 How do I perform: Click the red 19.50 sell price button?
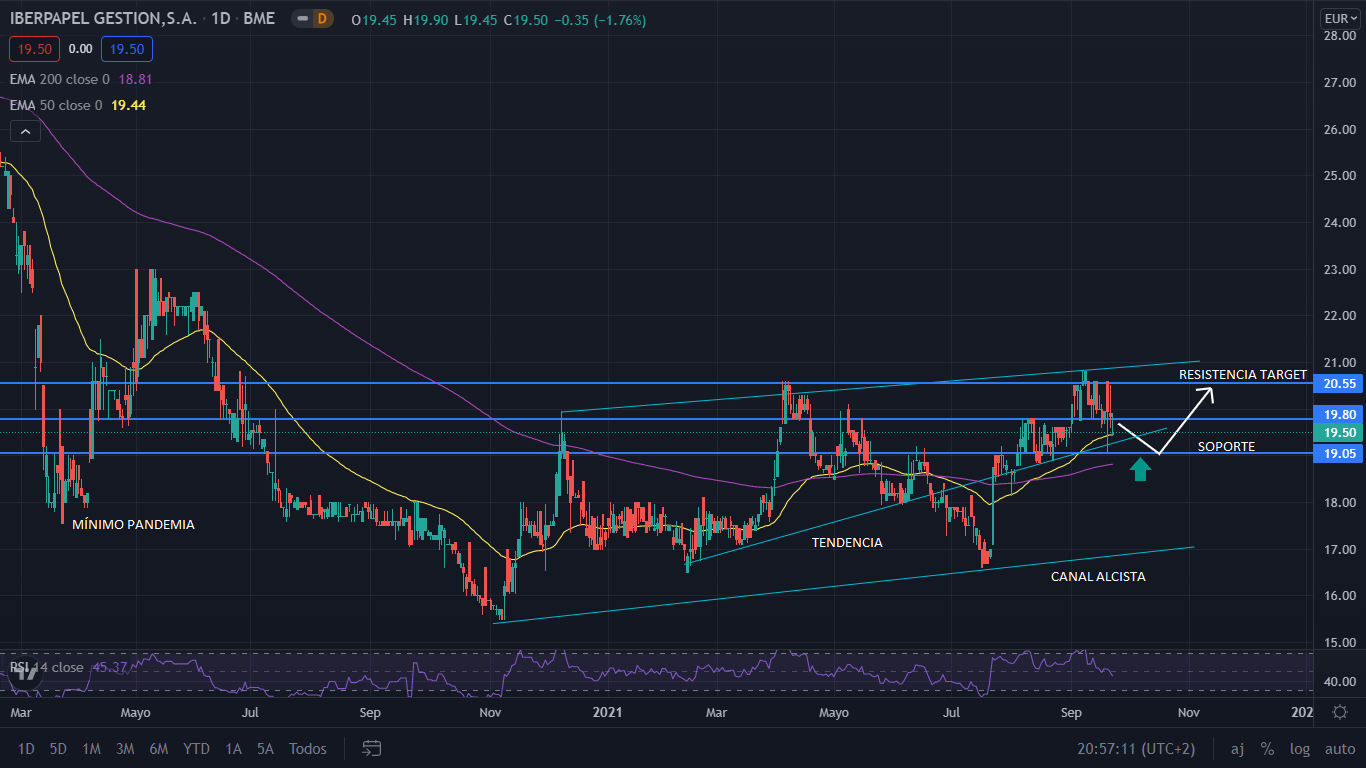point(35,48)
